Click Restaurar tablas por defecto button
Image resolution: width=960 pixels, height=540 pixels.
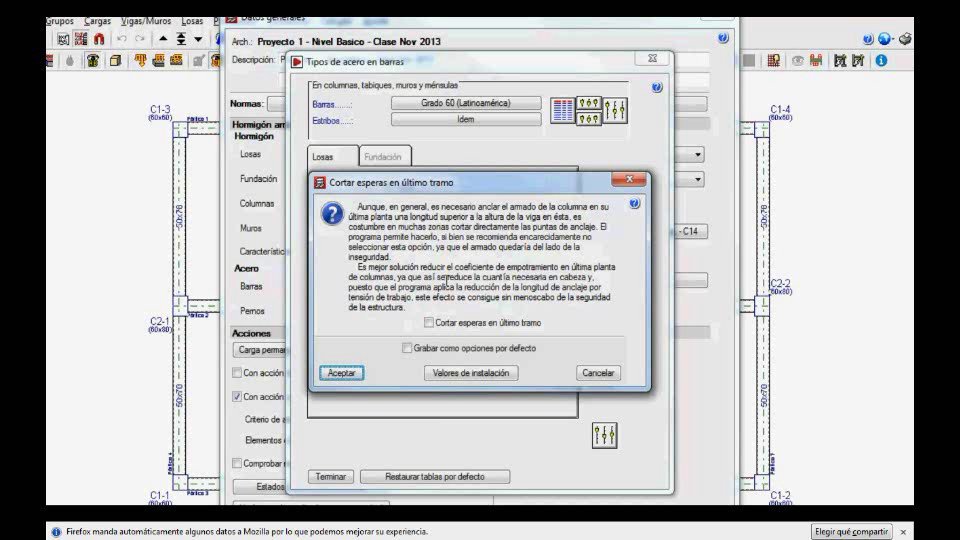[435, 476]
